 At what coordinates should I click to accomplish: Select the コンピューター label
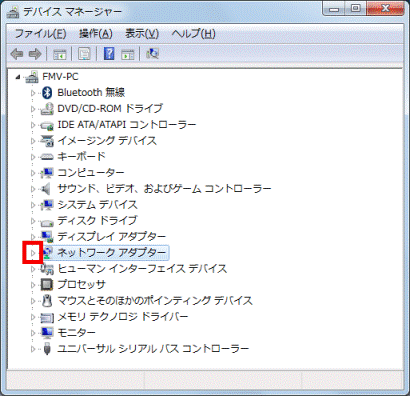click(91, 173)
